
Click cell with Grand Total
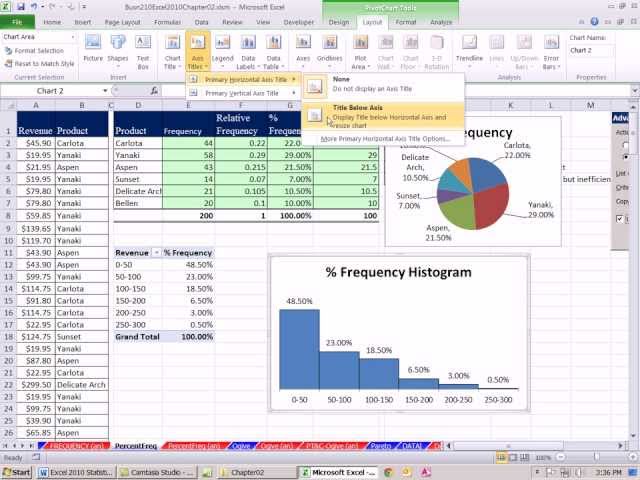(138, 337)
